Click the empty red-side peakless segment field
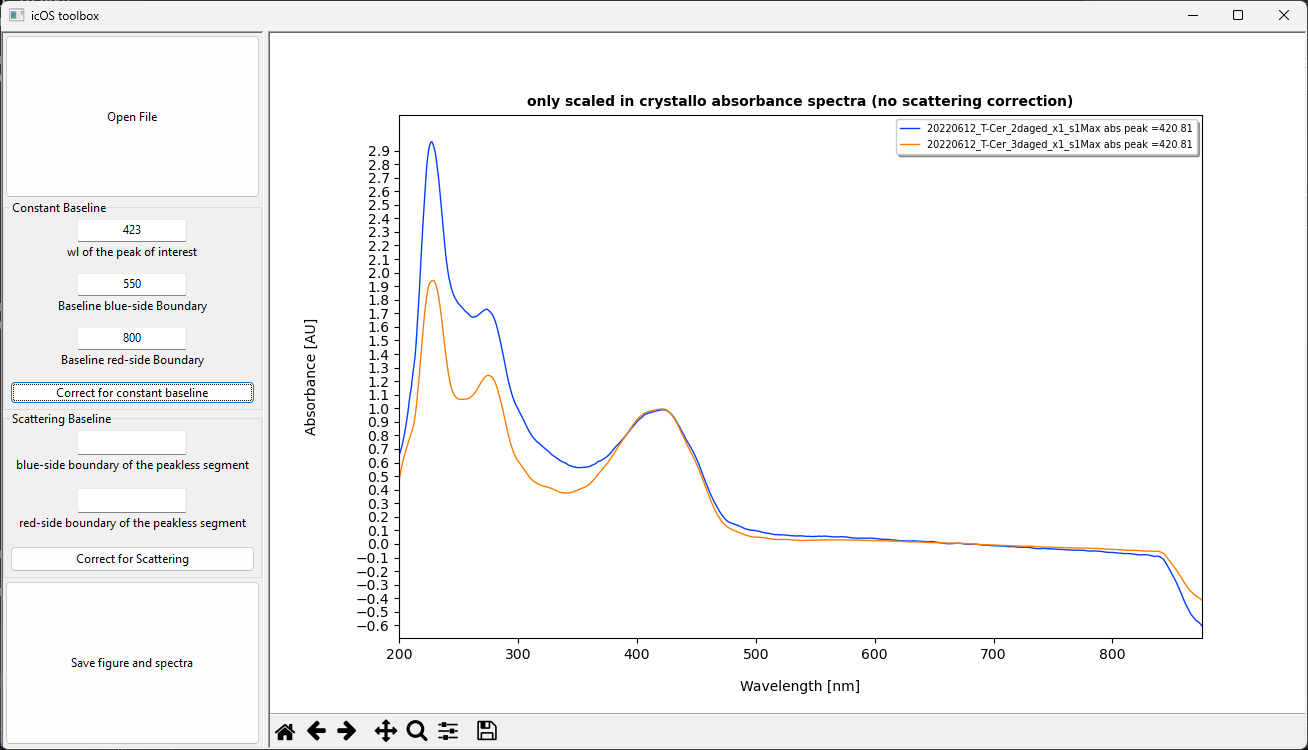Viewport: 1308px width, 750px height. [x=131, y=499]
